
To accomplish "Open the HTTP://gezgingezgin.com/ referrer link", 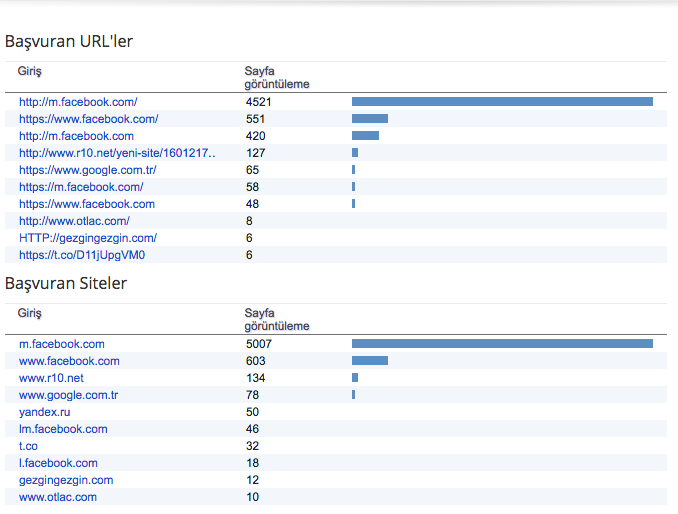I will click(88, 238).
